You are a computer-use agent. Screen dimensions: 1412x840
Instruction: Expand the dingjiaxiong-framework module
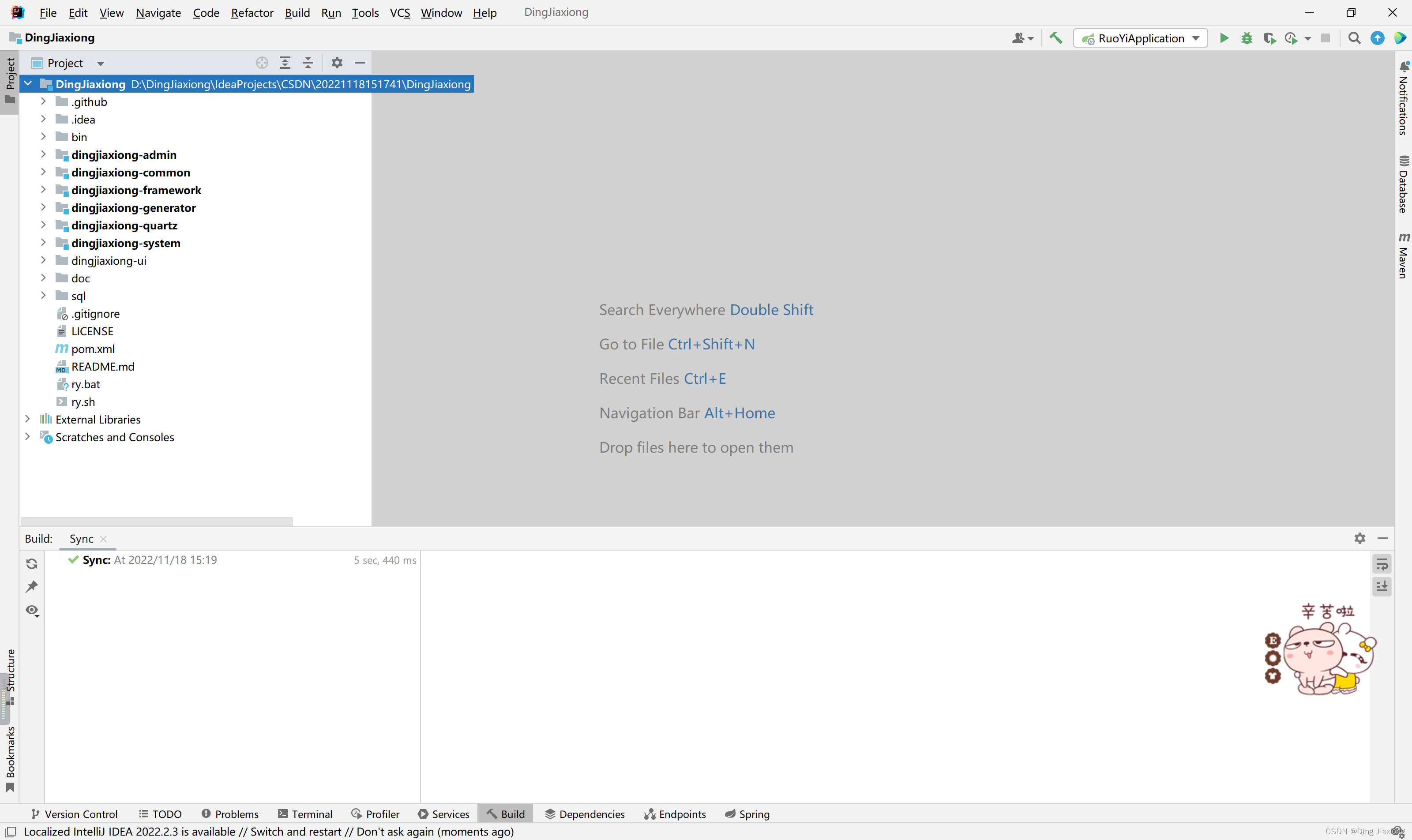pos(43,190)
